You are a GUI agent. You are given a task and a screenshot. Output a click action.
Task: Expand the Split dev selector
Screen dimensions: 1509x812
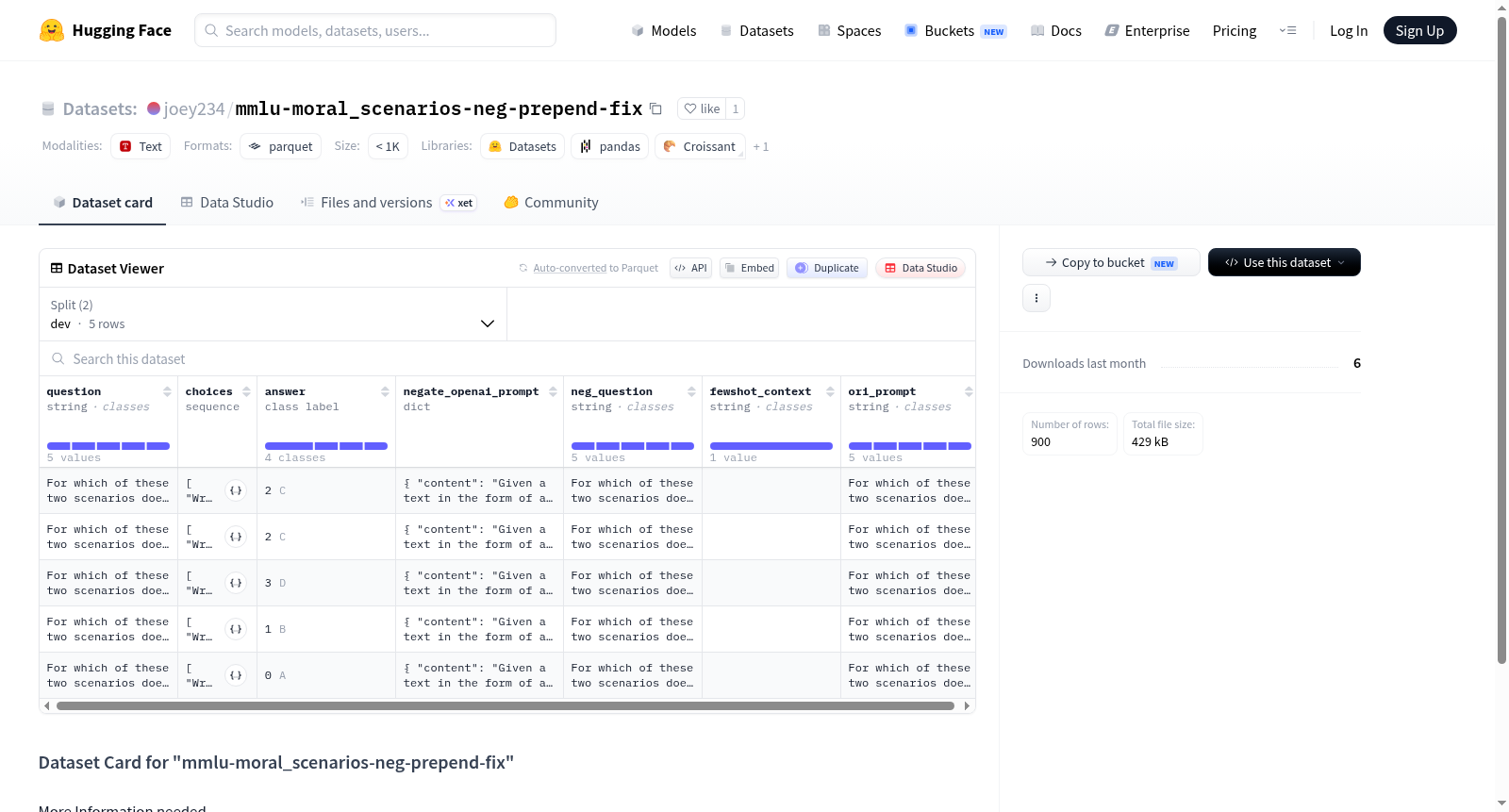pyautogui.click(x=273, y=314)
